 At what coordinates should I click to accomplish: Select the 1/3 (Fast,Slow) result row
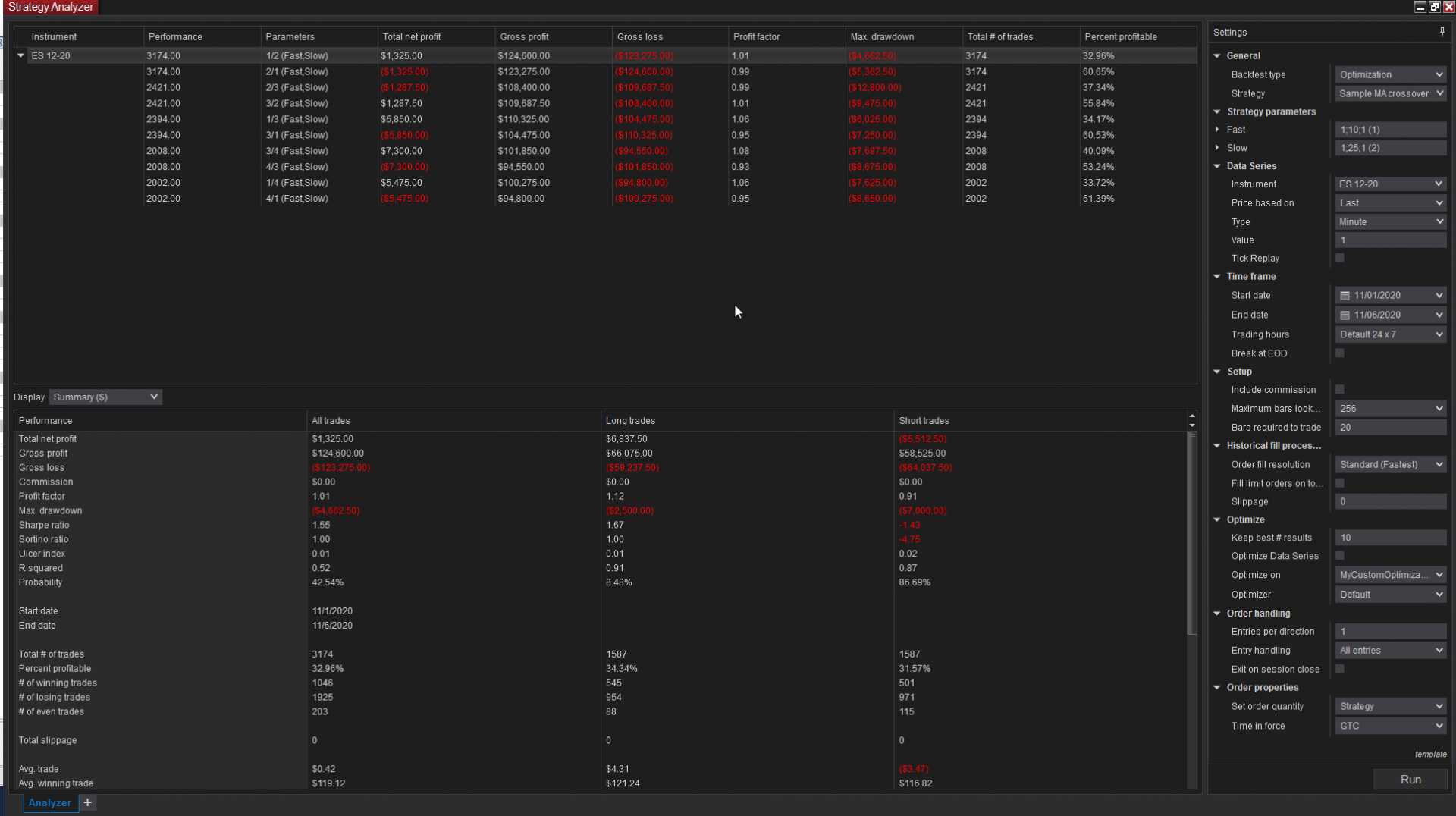605,119
